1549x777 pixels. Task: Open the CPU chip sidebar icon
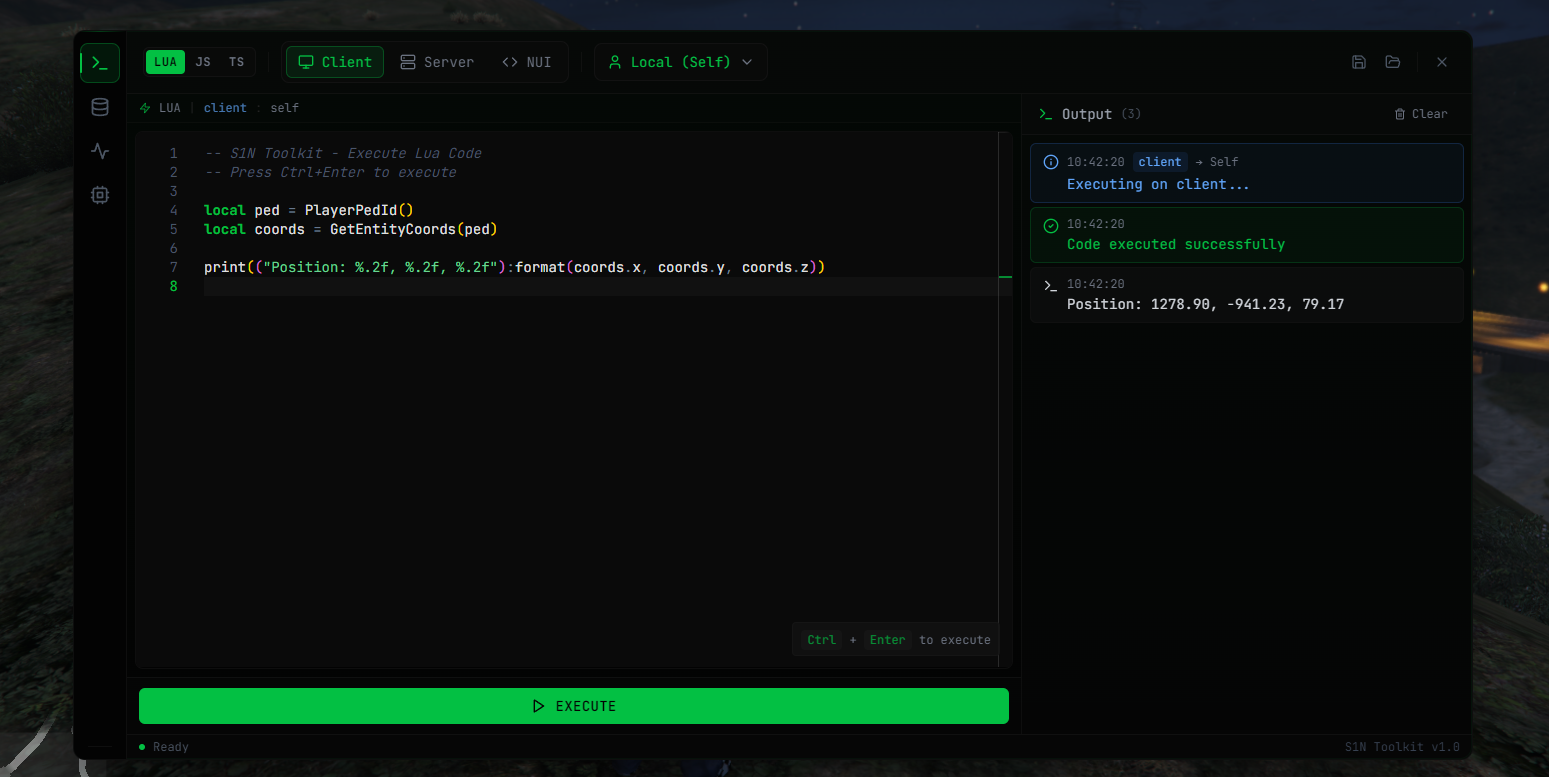pos(100,195)
